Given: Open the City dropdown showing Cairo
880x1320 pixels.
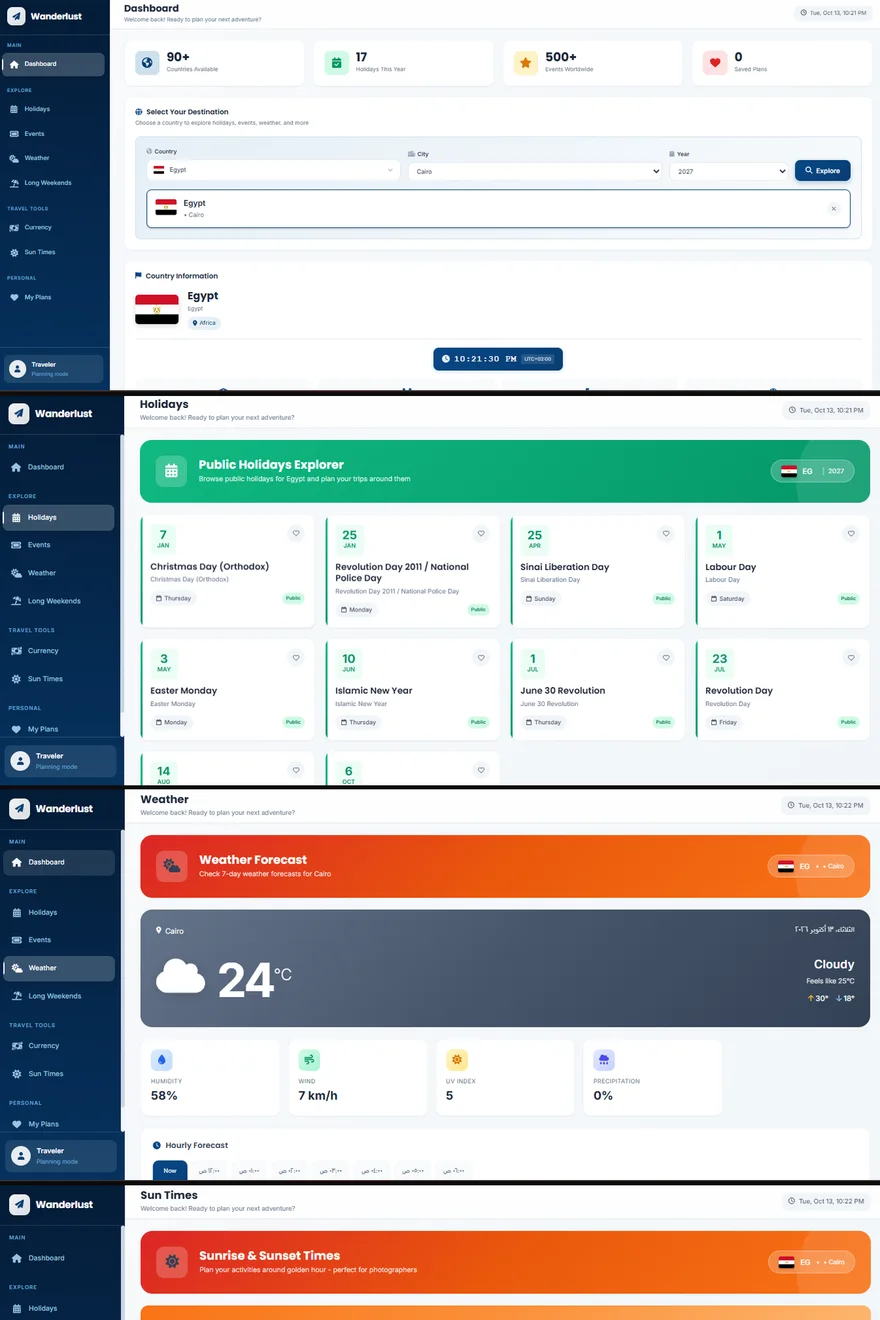Looking at the screenshot, I should tap(534, 171).
